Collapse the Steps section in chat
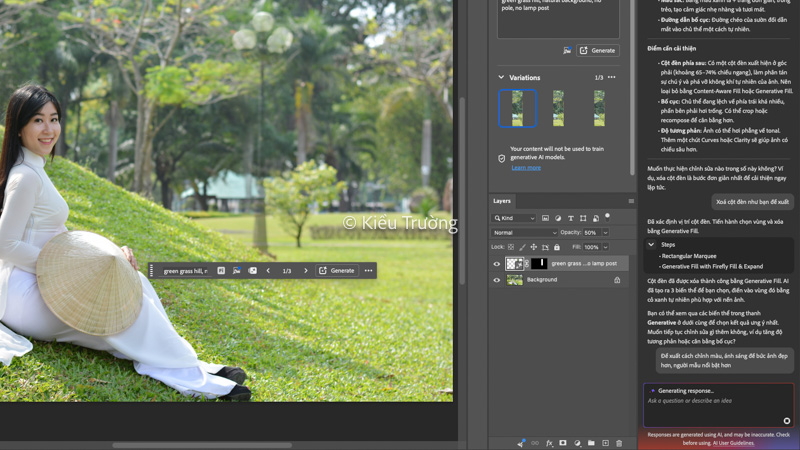 651,245
